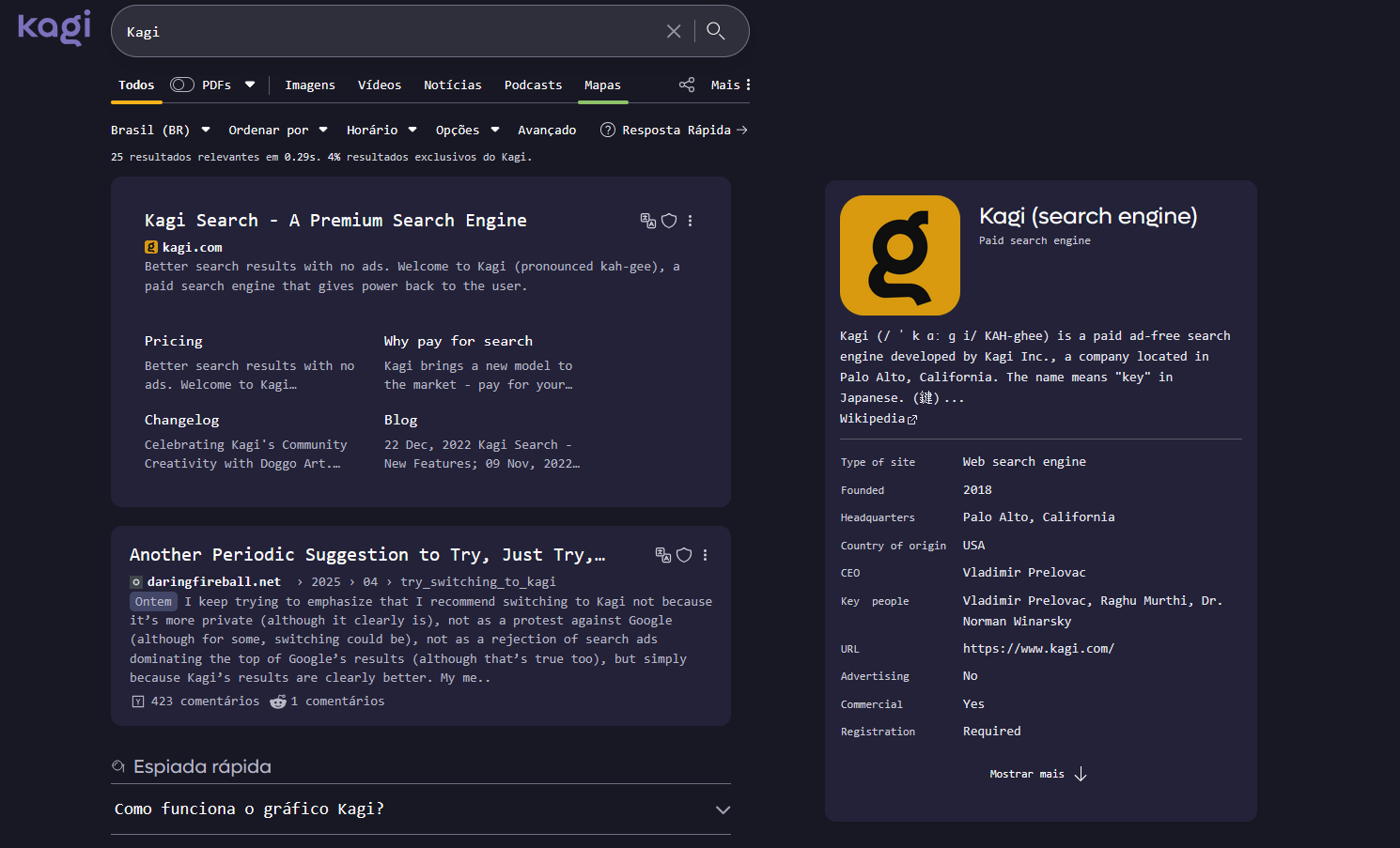
Task: Click the shield icon on Kagi Search result
Action: pos(669,221)
